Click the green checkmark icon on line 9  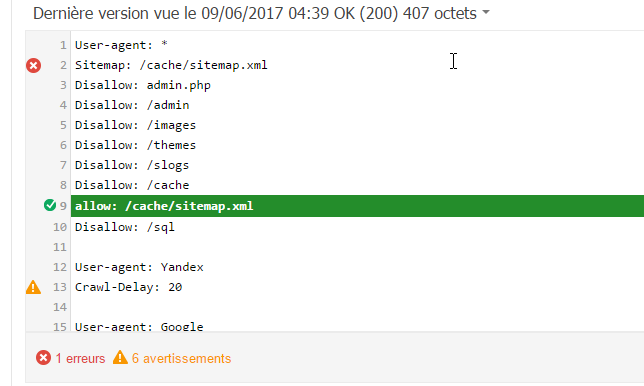coord(50,205)
